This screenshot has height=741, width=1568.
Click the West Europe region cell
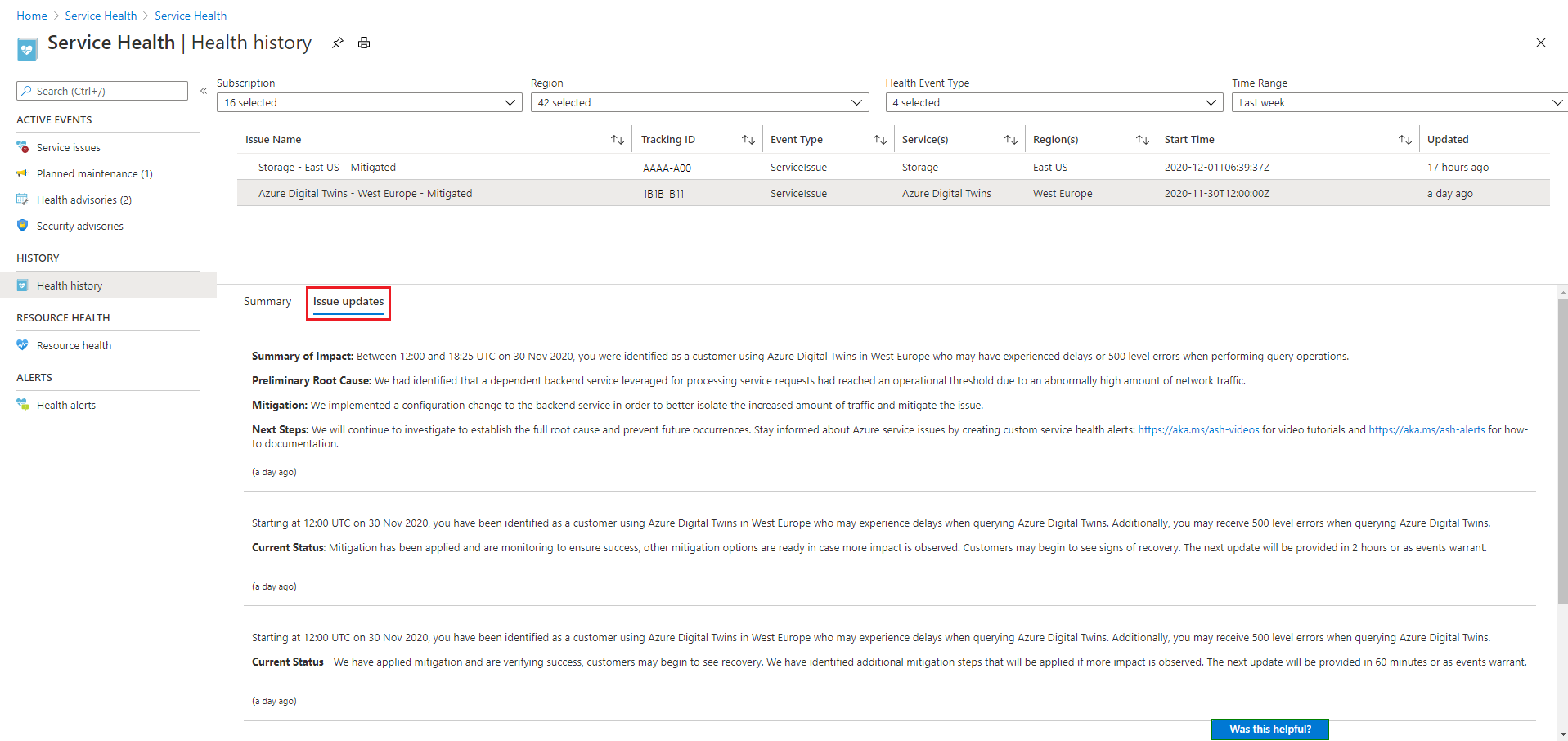1063,194
